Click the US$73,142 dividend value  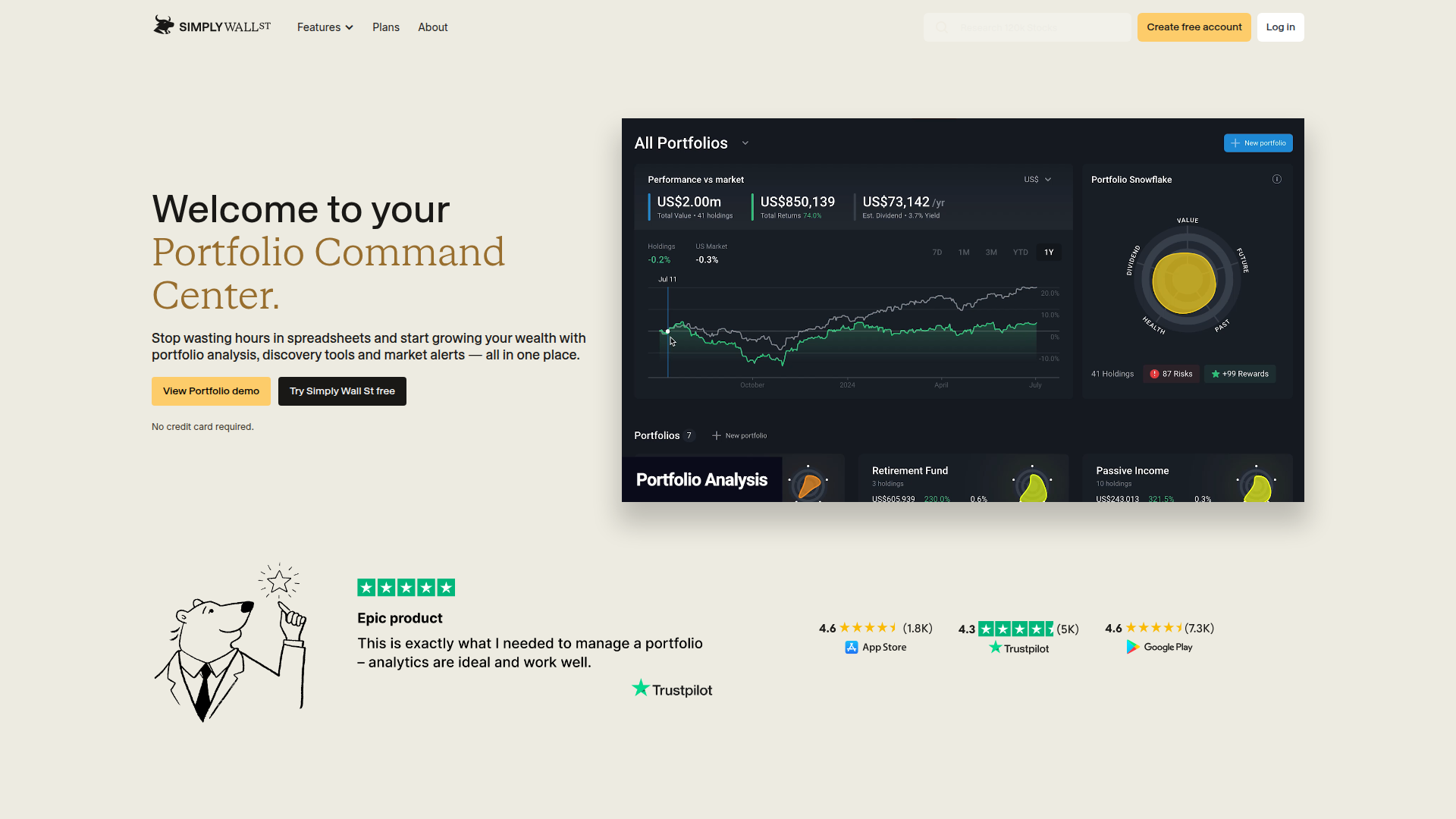tap(896, 202)
